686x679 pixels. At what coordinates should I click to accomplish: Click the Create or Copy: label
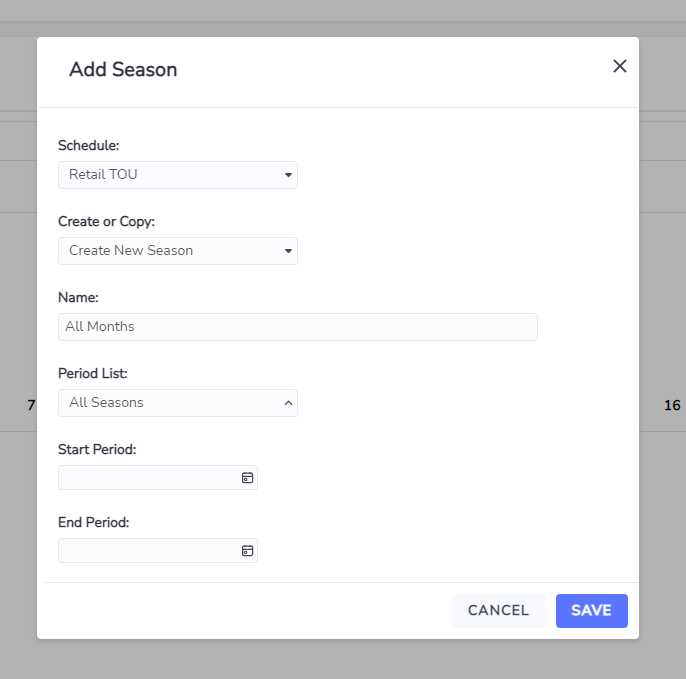pyautogui.click(x=106, y=221)
